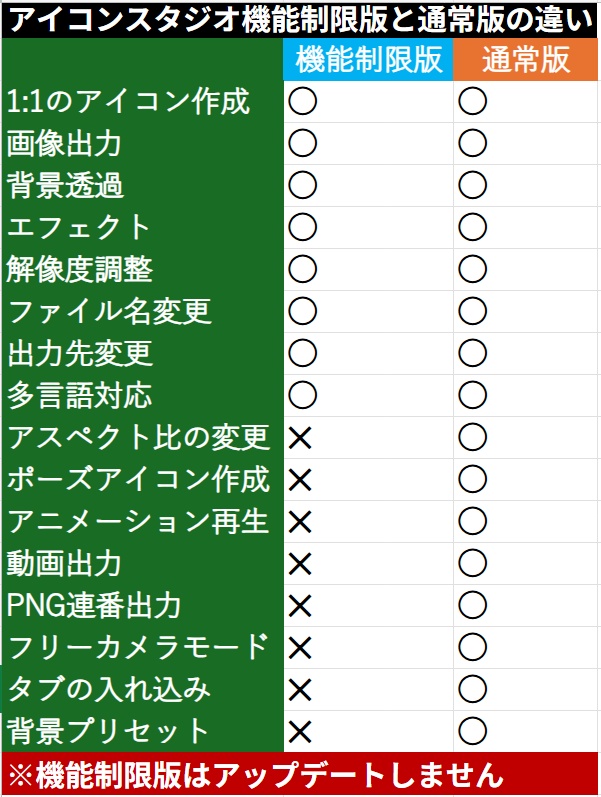Select the X mark beside アスペクト比の変更

pos(300,438)
